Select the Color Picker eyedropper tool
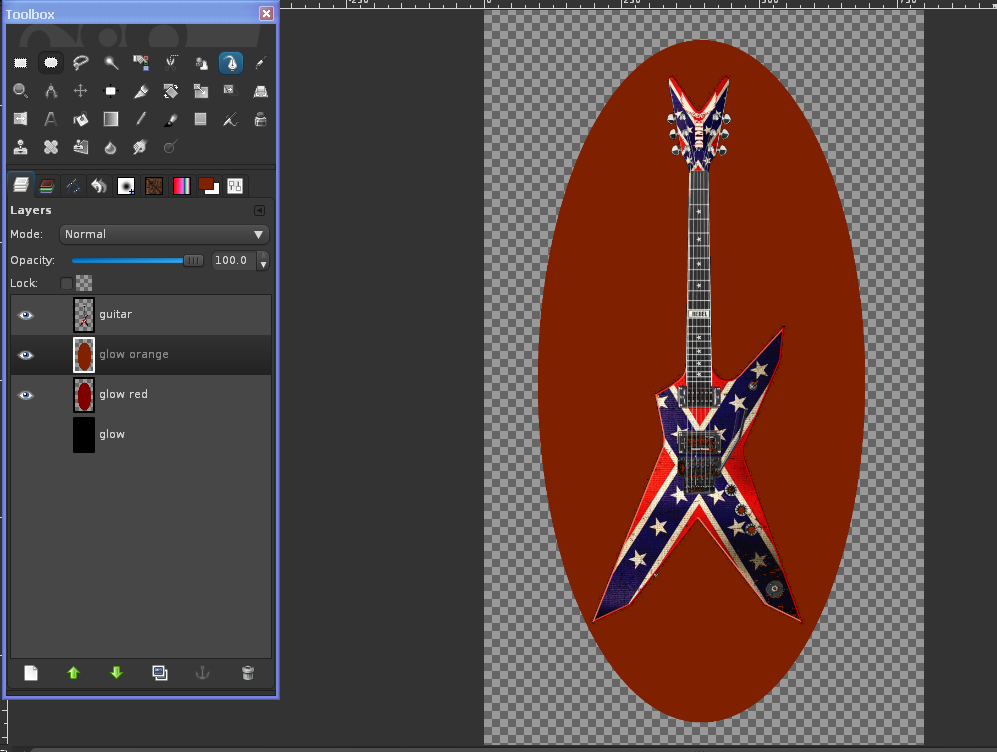Image resolution: width=997 pixels, height=752 pixels. 261,62
